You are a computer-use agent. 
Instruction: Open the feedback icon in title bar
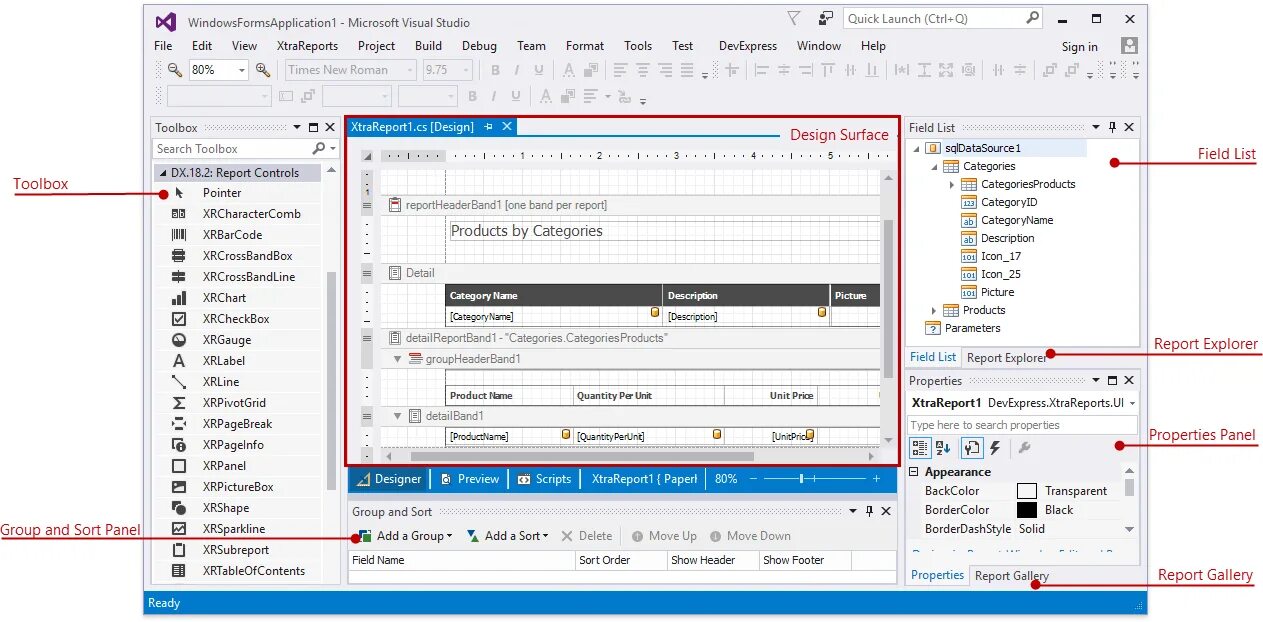click(x=826, y=18)
